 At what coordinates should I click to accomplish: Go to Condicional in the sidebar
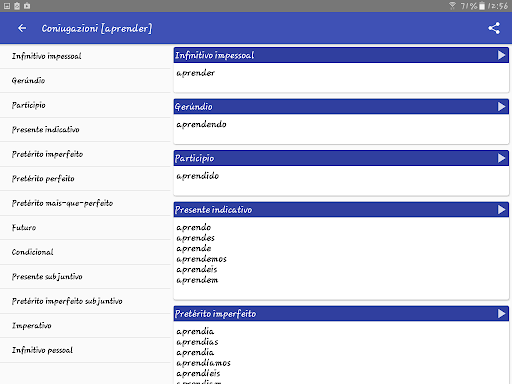coord(85,252)
